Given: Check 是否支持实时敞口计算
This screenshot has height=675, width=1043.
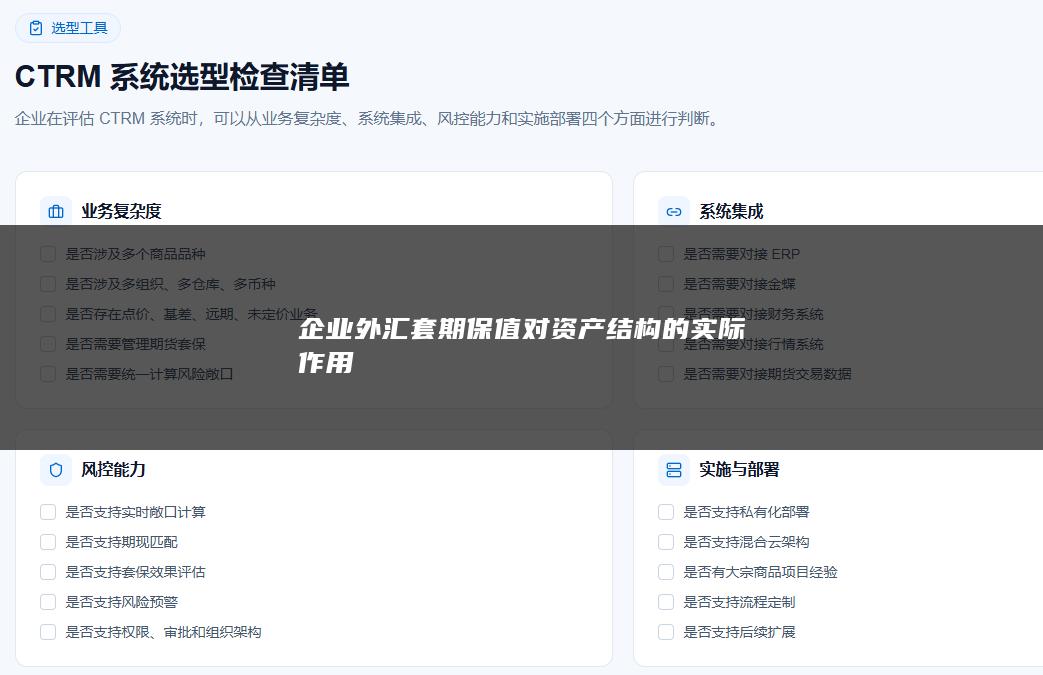Looking at the screenshot, I should point(48,512).
